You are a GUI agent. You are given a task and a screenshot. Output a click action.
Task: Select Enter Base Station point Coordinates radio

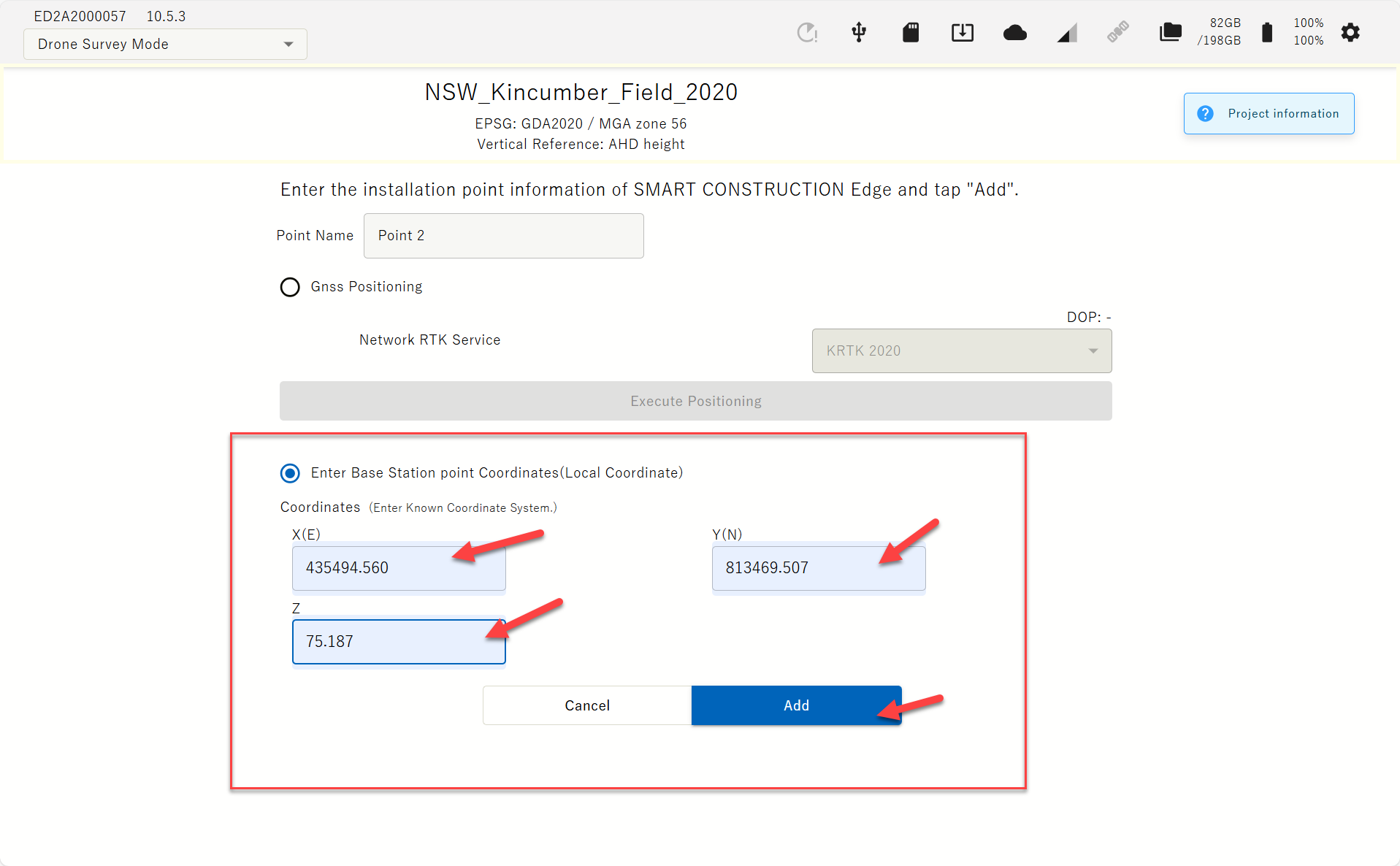pyautogui.click(x=290, y=473)
